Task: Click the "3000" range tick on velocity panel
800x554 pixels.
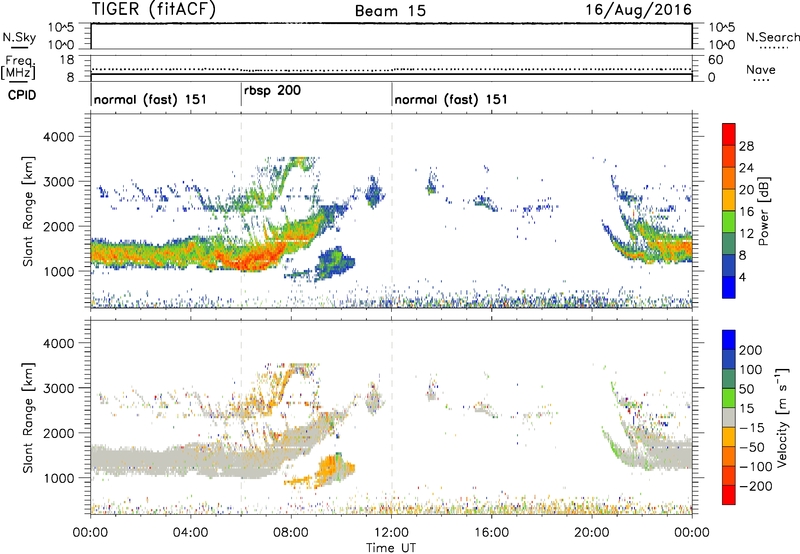Action: pos(59,388)
